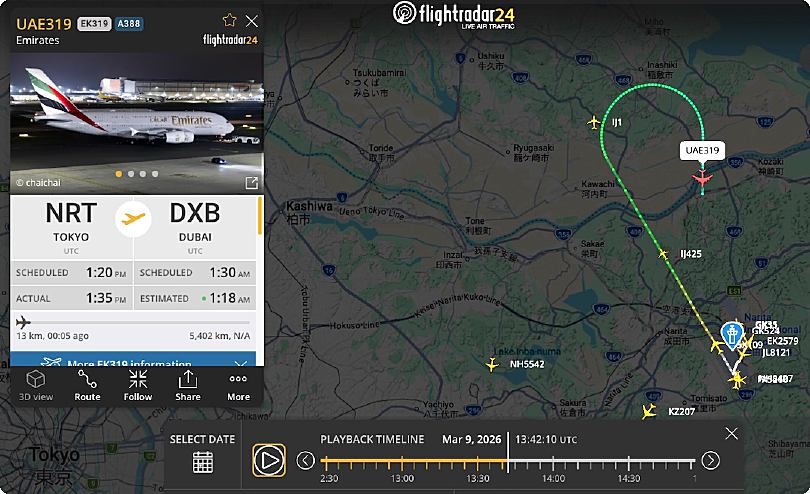Screen dimensions: 810x494
Task: Open the 3D view of the flight
Action: pyautogui.click(x=36, y=385)
